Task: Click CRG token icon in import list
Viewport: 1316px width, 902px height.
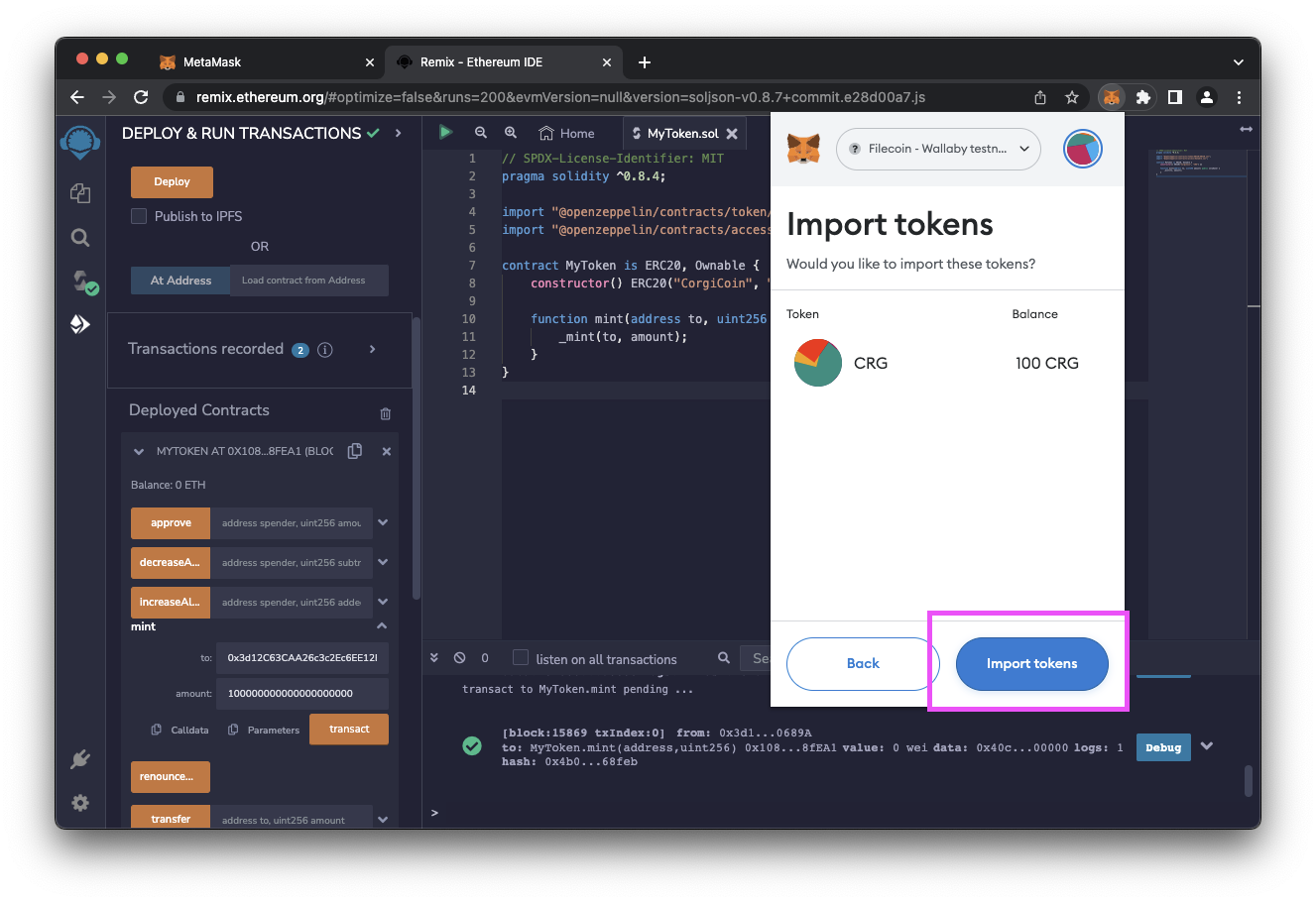Action: click(818, 363)
